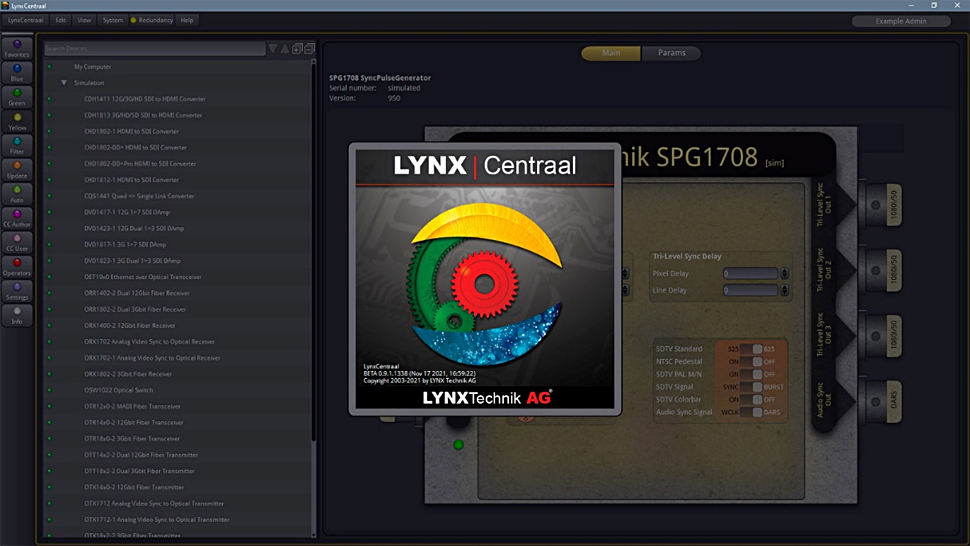Open the Operators sidebar button
The image size is (970, 546).
(x=17, y=267)
